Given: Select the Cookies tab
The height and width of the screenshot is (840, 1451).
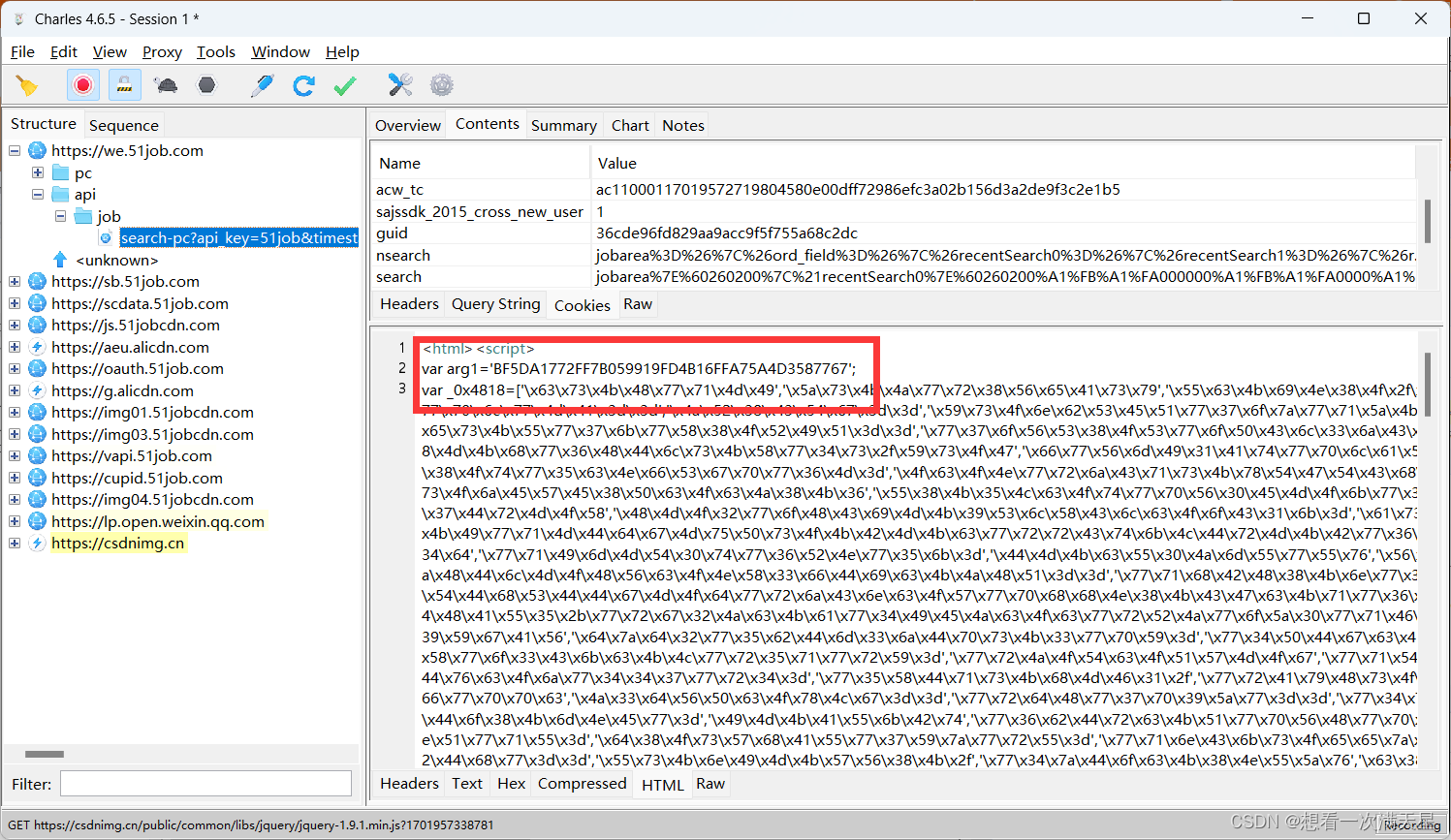Looking at the screenshot, I should point(583,305).
